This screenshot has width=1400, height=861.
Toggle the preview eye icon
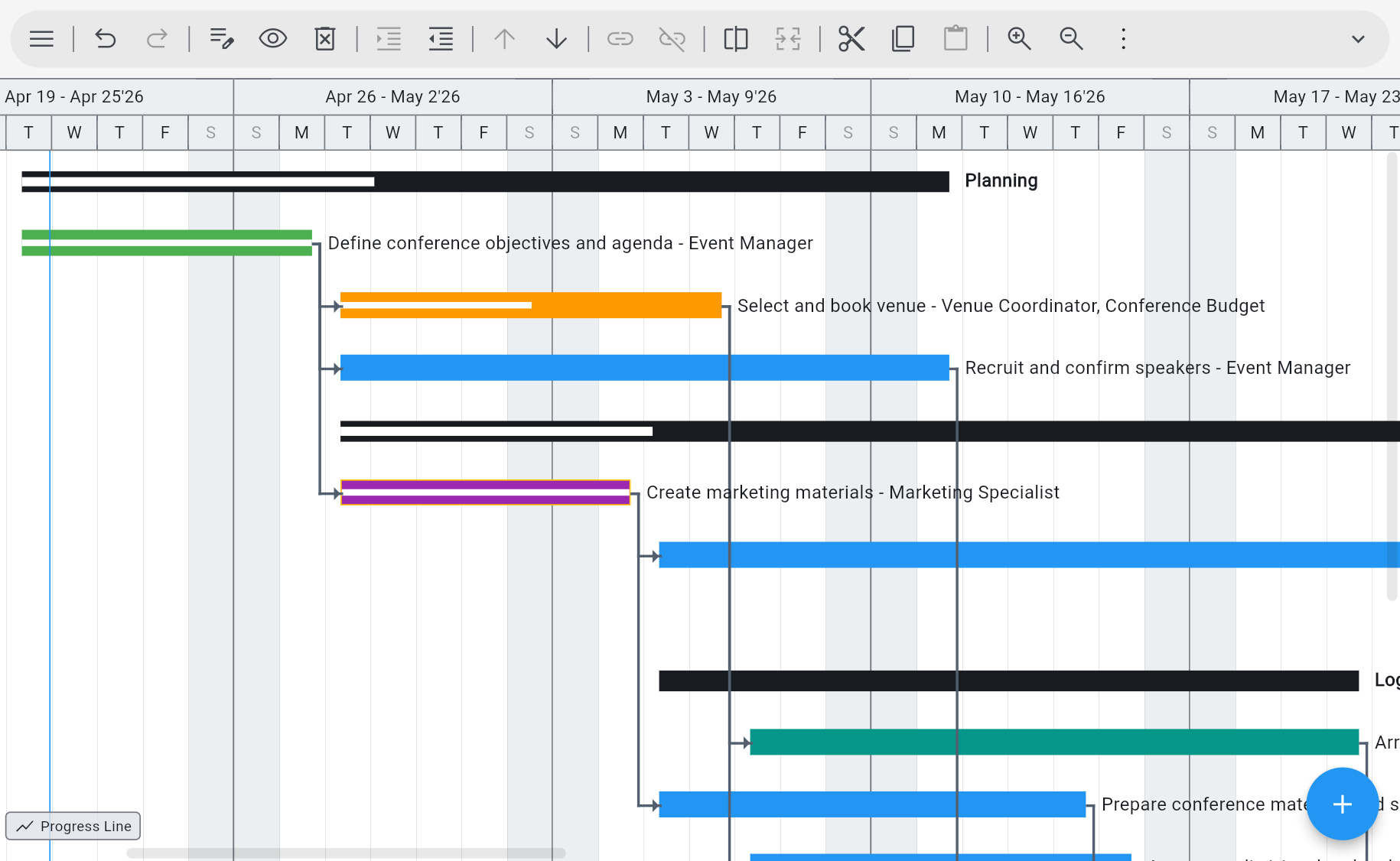pos(272,38)
